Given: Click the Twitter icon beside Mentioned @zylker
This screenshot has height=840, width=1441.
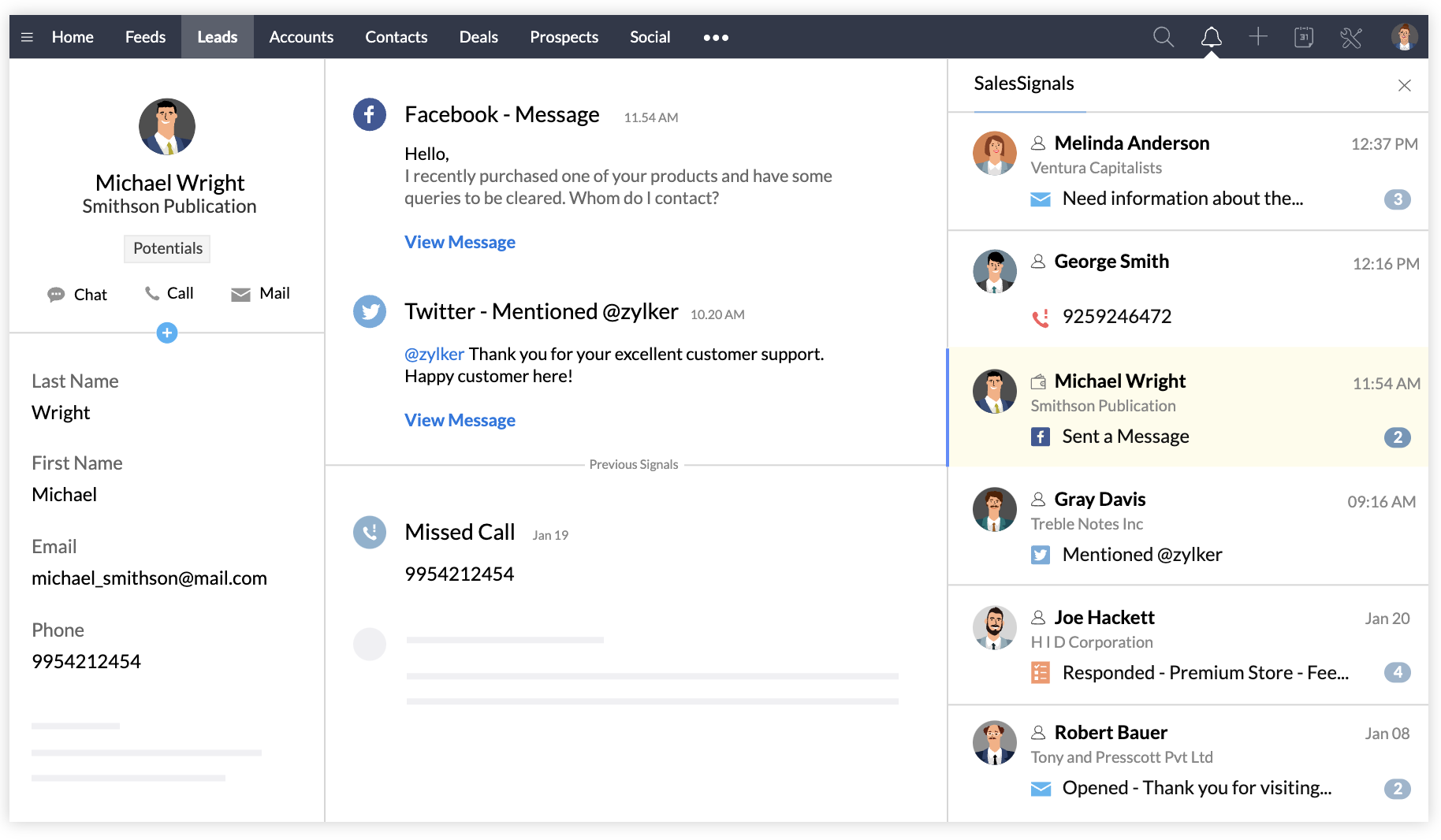Looking at the screenshot, I should point(370,311).
